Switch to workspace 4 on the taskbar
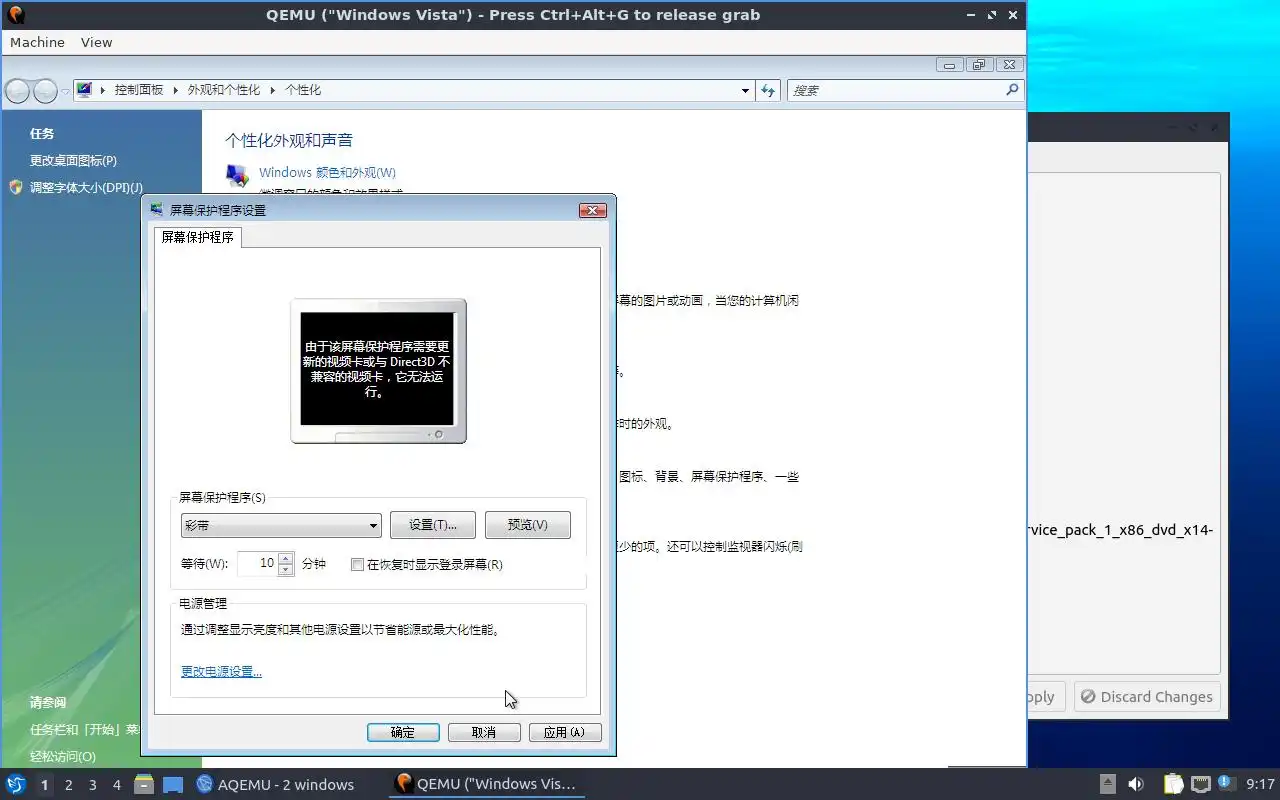The width and height of the screenshot is (1280, 800). (x=117, y=785)
